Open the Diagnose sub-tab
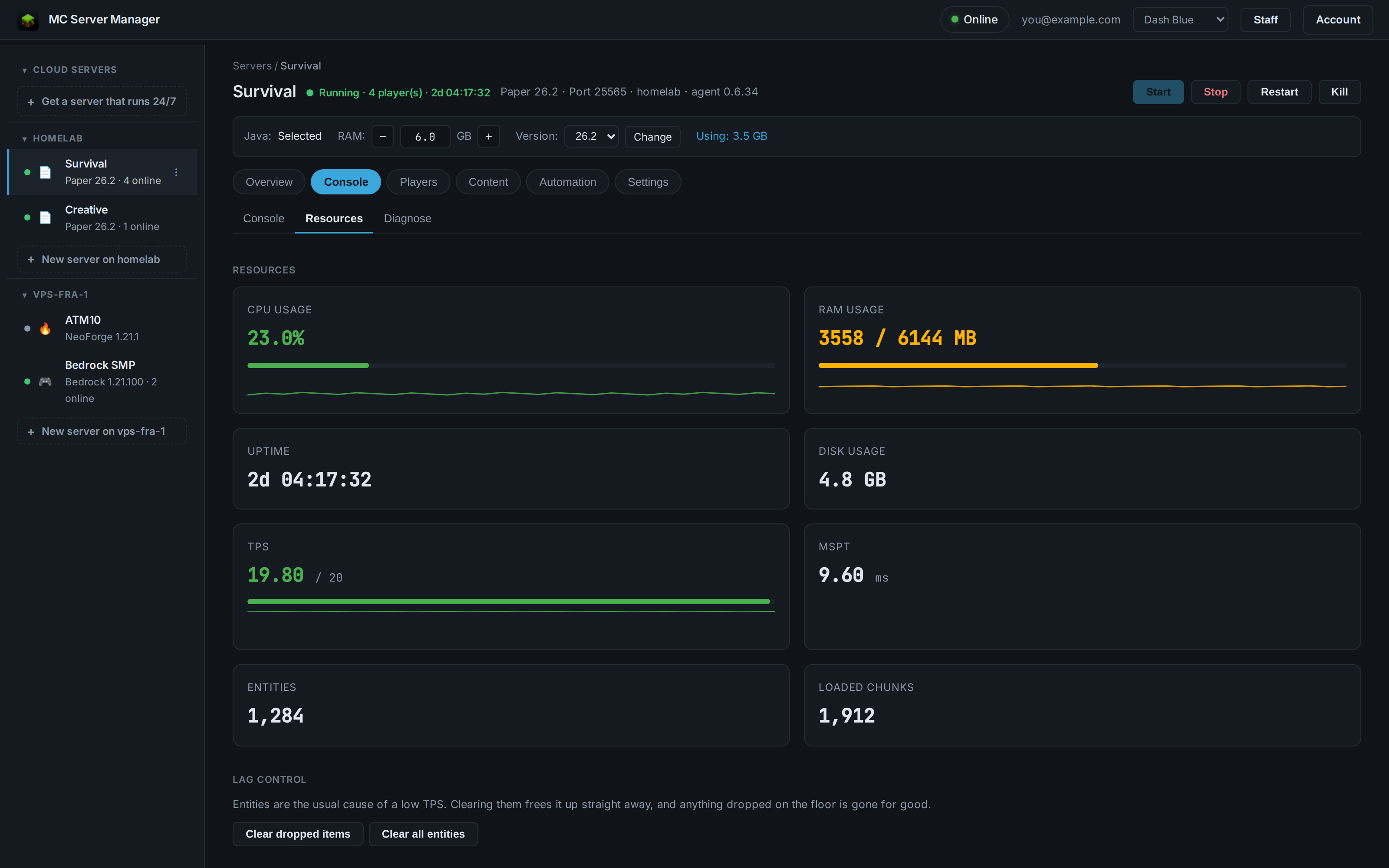The width and height of the screenshot is (1389, 868). 408,219
